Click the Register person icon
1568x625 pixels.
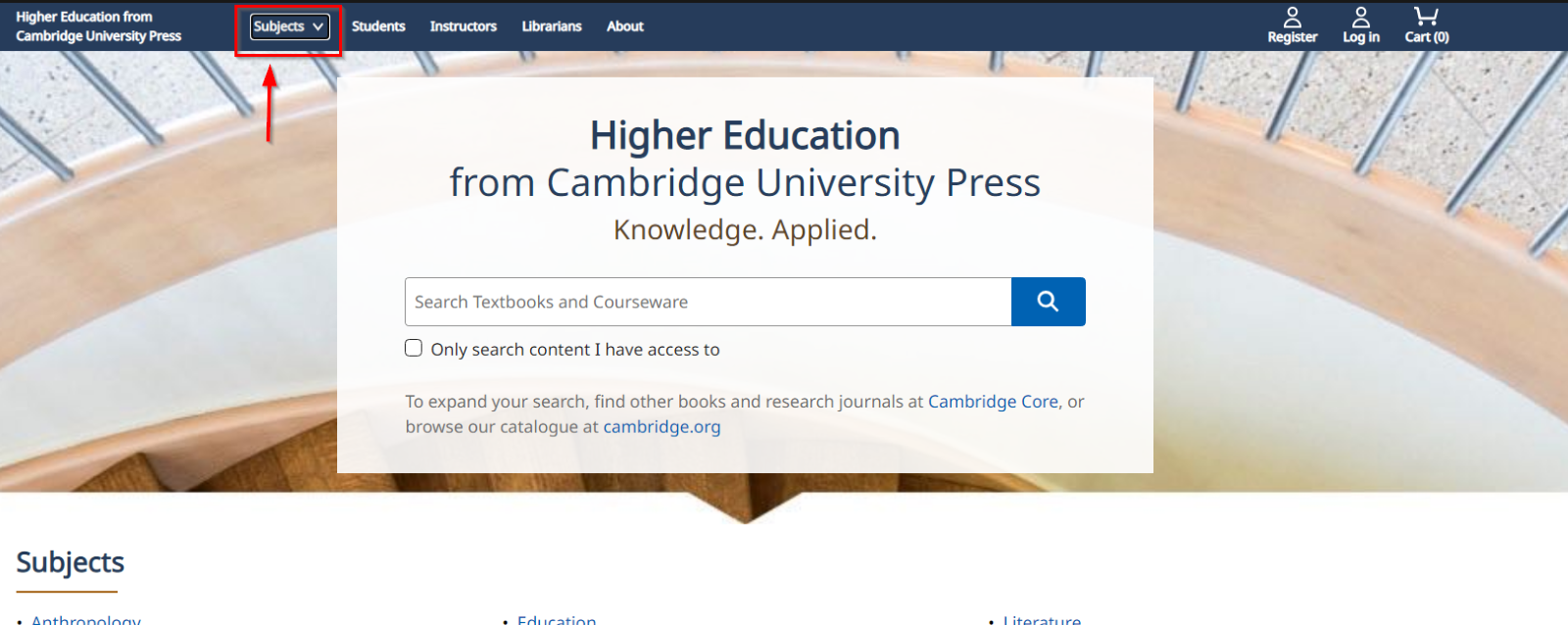[x=1293, y=18]
